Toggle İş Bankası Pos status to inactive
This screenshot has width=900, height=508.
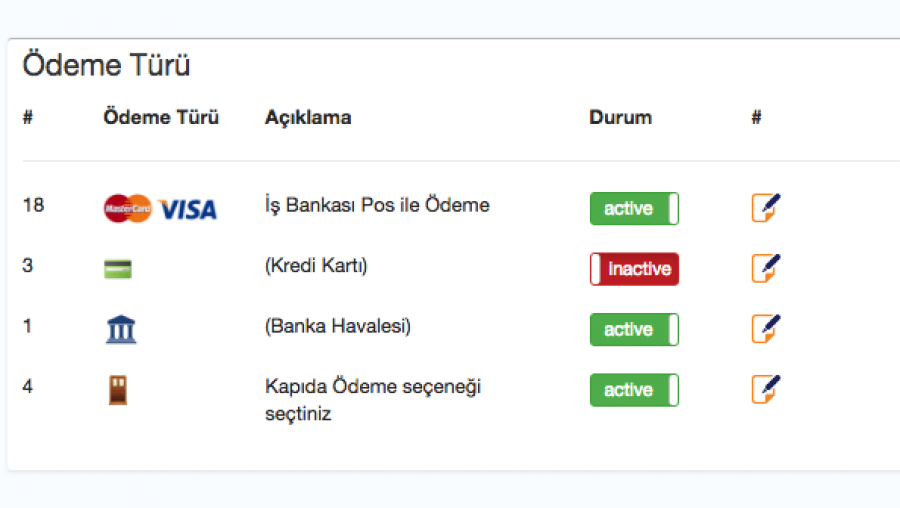[x=634, y=209]
